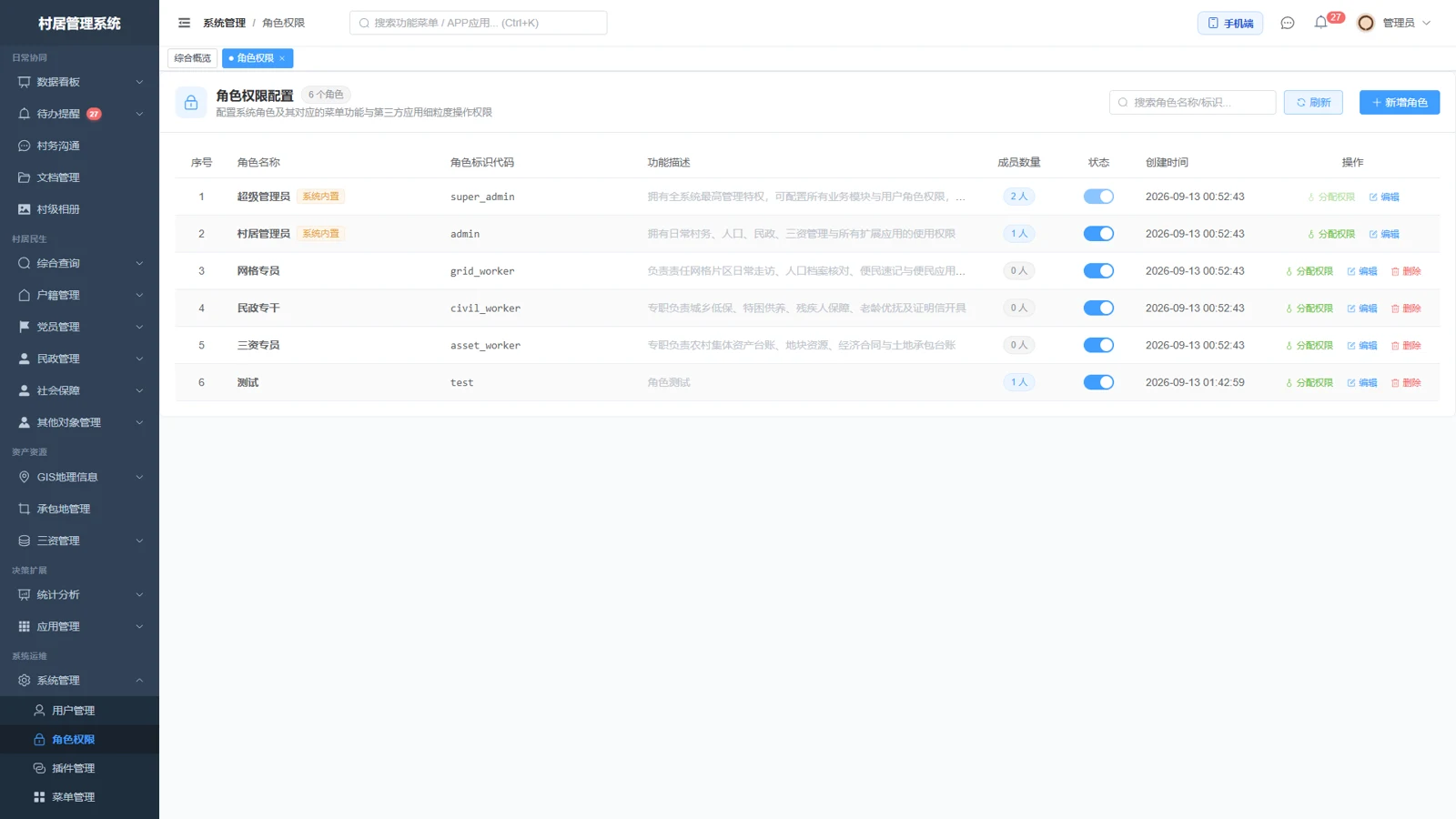
Task: Open the notifications bell with 27 badge
Action: [1321, 22]
